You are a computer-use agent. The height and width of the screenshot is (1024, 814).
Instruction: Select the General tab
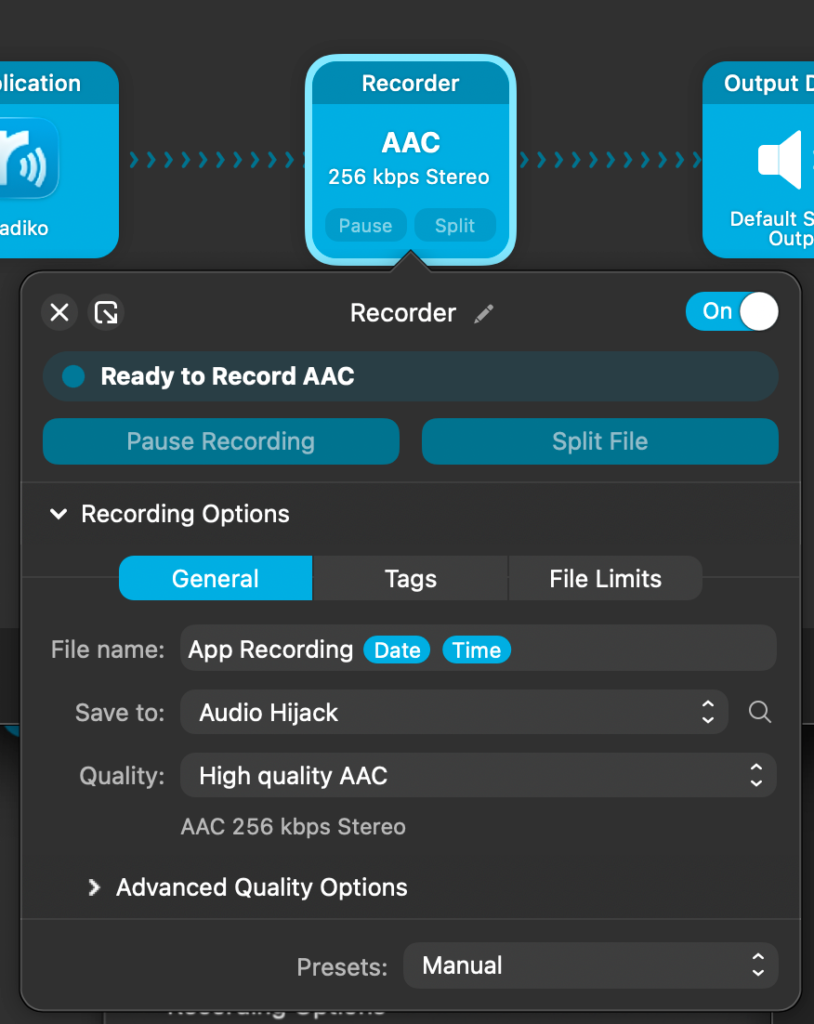(215, 579)
